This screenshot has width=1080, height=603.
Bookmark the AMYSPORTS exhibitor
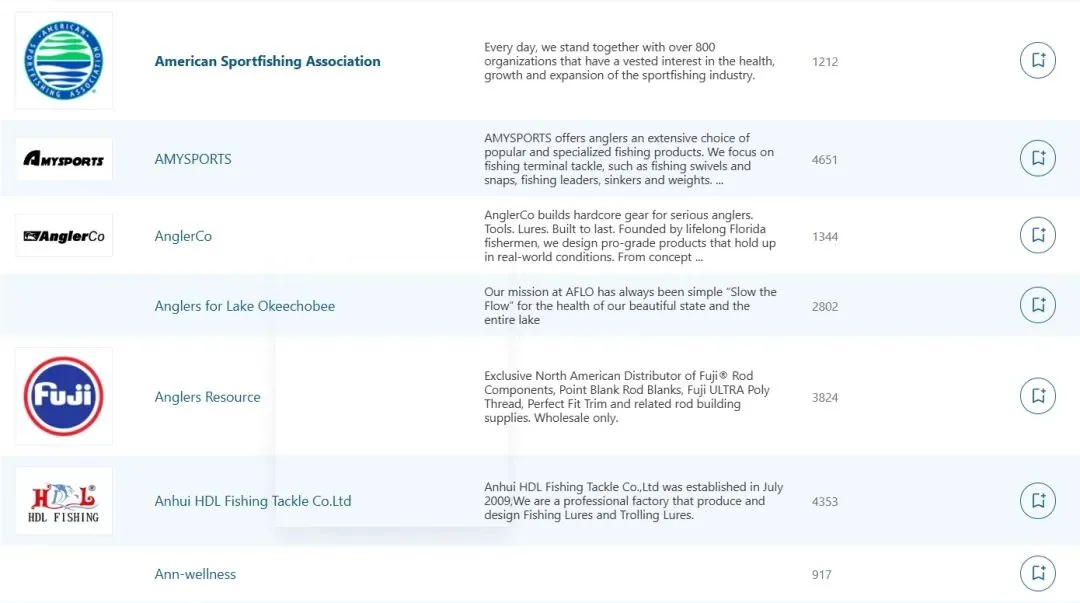point(1037,159)
